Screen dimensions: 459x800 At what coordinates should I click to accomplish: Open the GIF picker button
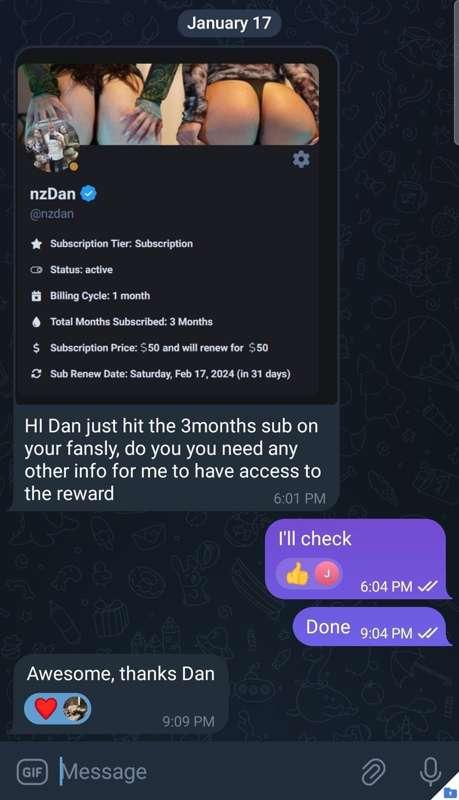[x=33, y=772]
